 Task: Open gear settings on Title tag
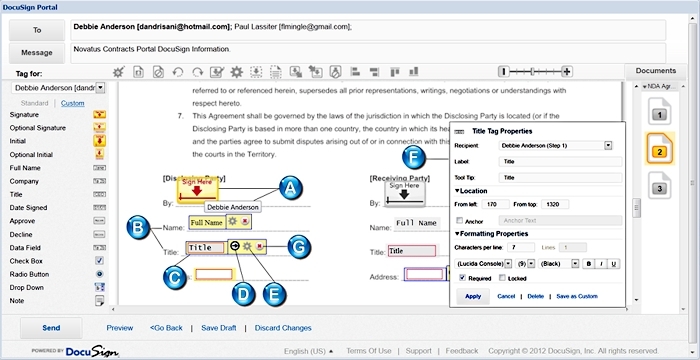pos(247,246)
